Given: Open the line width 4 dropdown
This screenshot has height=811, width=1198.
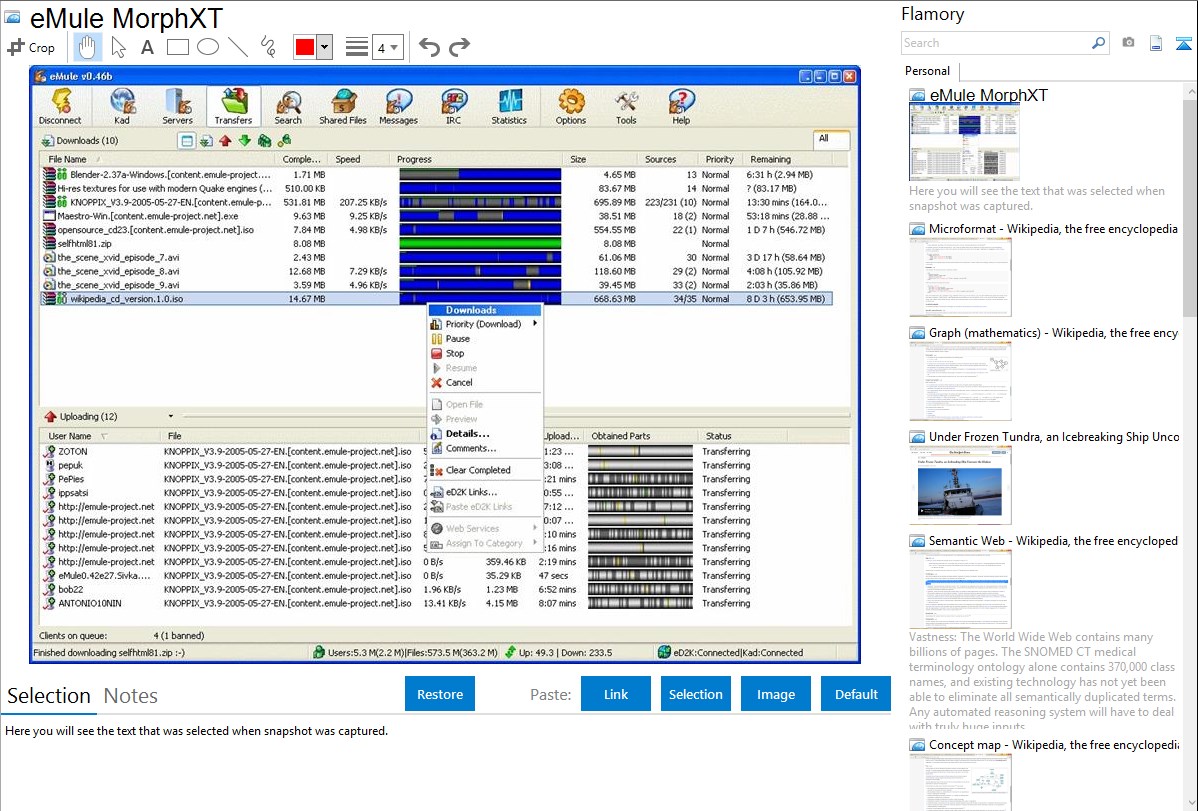Looking at the screenshot, I should 387,47.
